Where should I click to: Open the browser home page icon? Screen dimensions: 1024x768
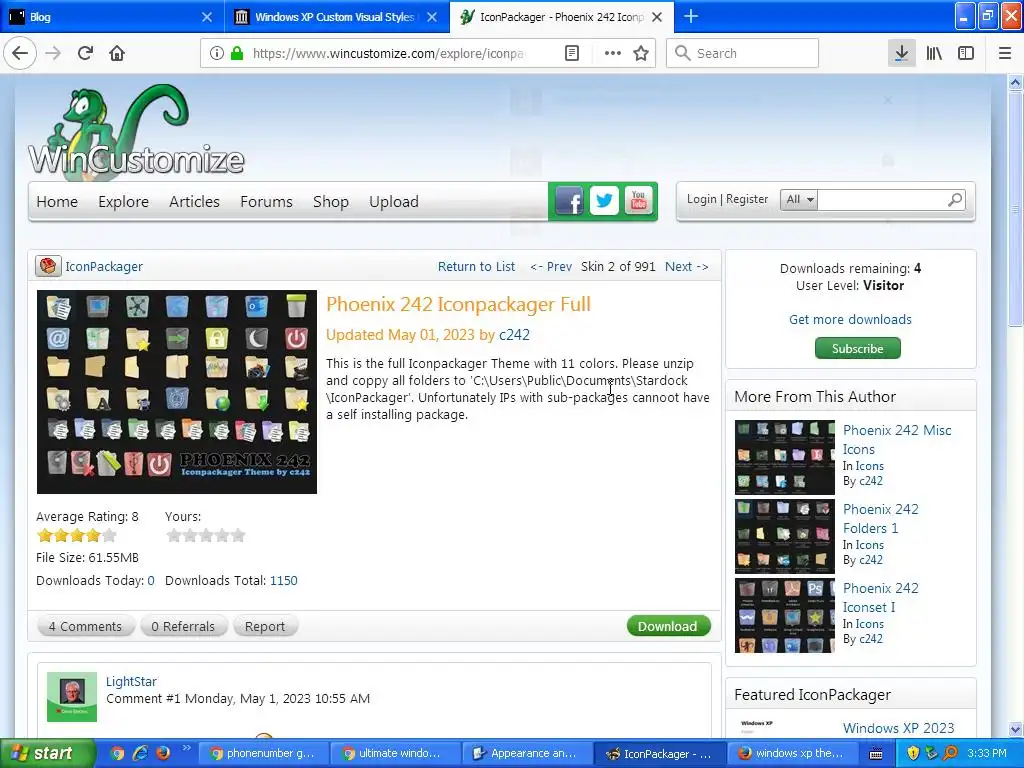coord(117,53)
